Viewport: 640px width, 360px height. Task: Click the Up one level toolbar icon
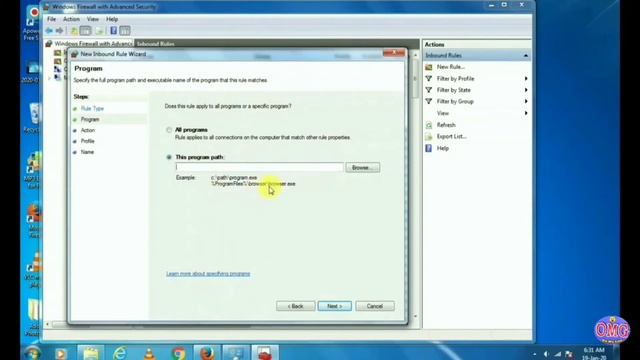tap(74, 31)
